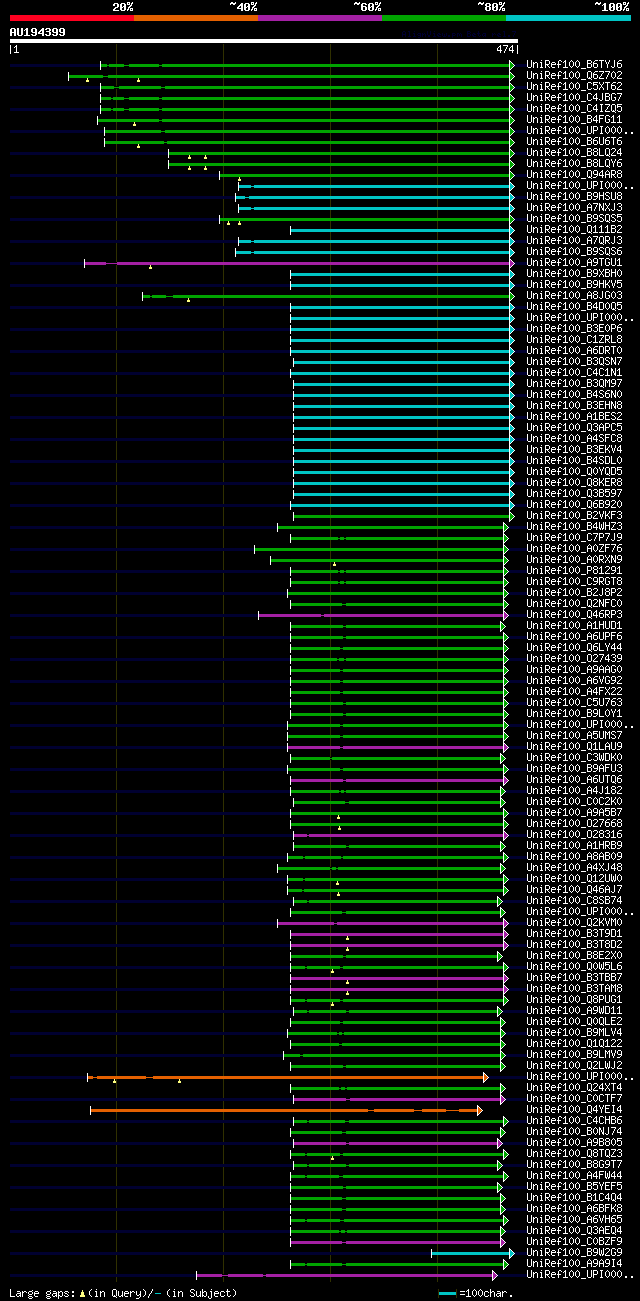Click the orange alignment bar for UniRef100_Q4YEI4
The width and height of the screenshot is (640, 1301).
[x=286, y=1110]
